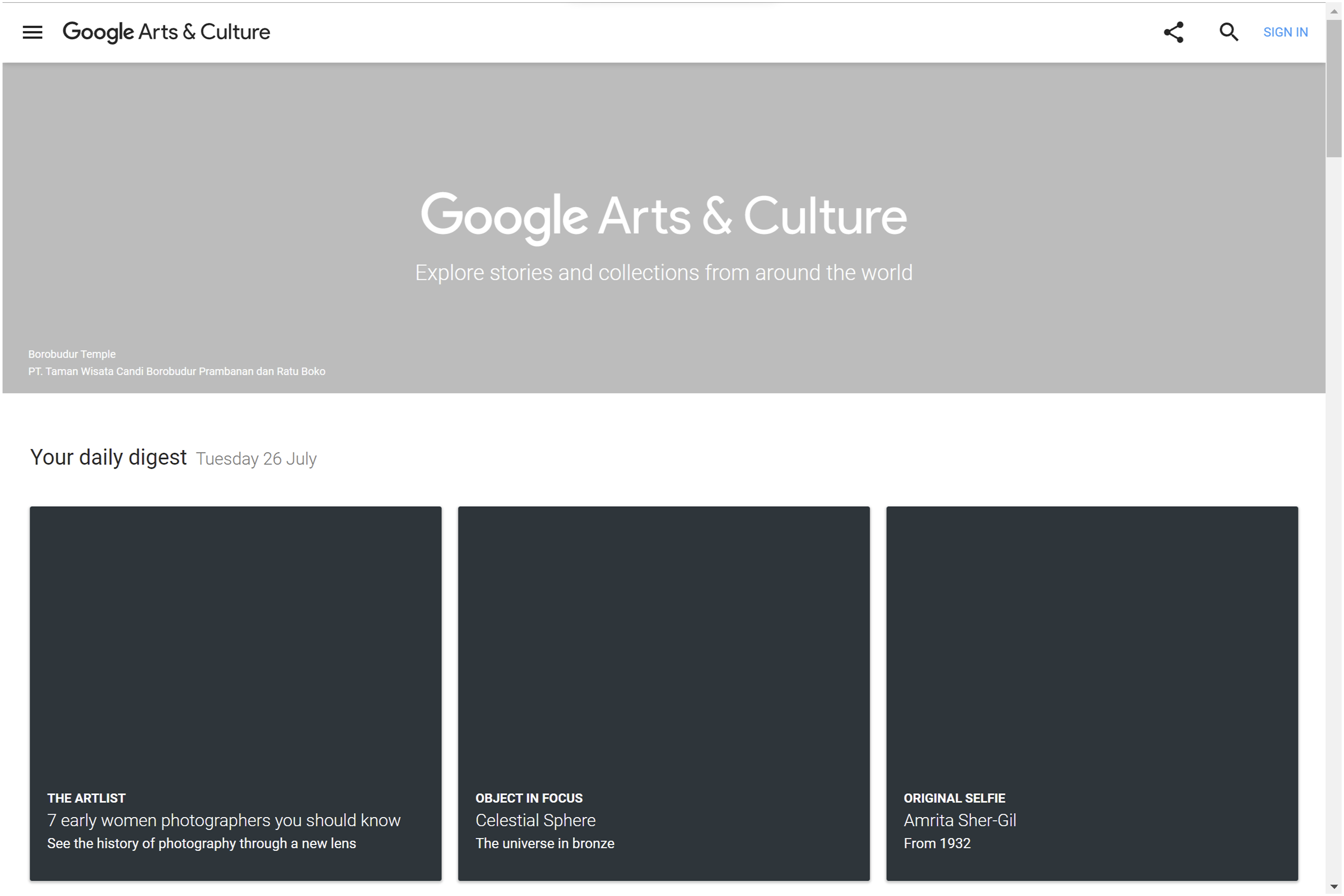Open PT. Taman Wisata Candi Borobudur partner link
The width and height of the screenshot is (1344, 896).
(x=177, y=371)
